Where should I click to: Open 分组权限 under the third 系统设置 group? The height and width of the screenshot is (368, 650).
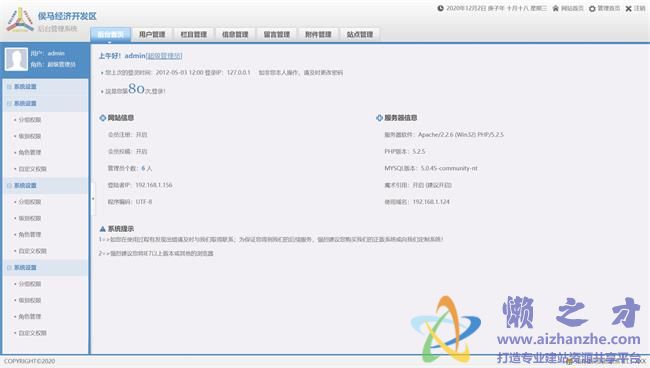[x=29, y=202]
